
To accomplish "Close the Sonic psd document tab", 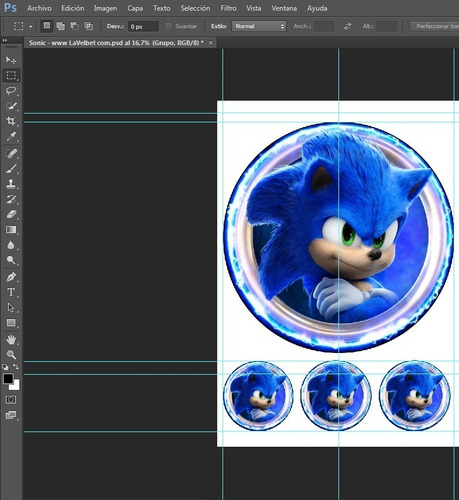I will coord(211,43).
